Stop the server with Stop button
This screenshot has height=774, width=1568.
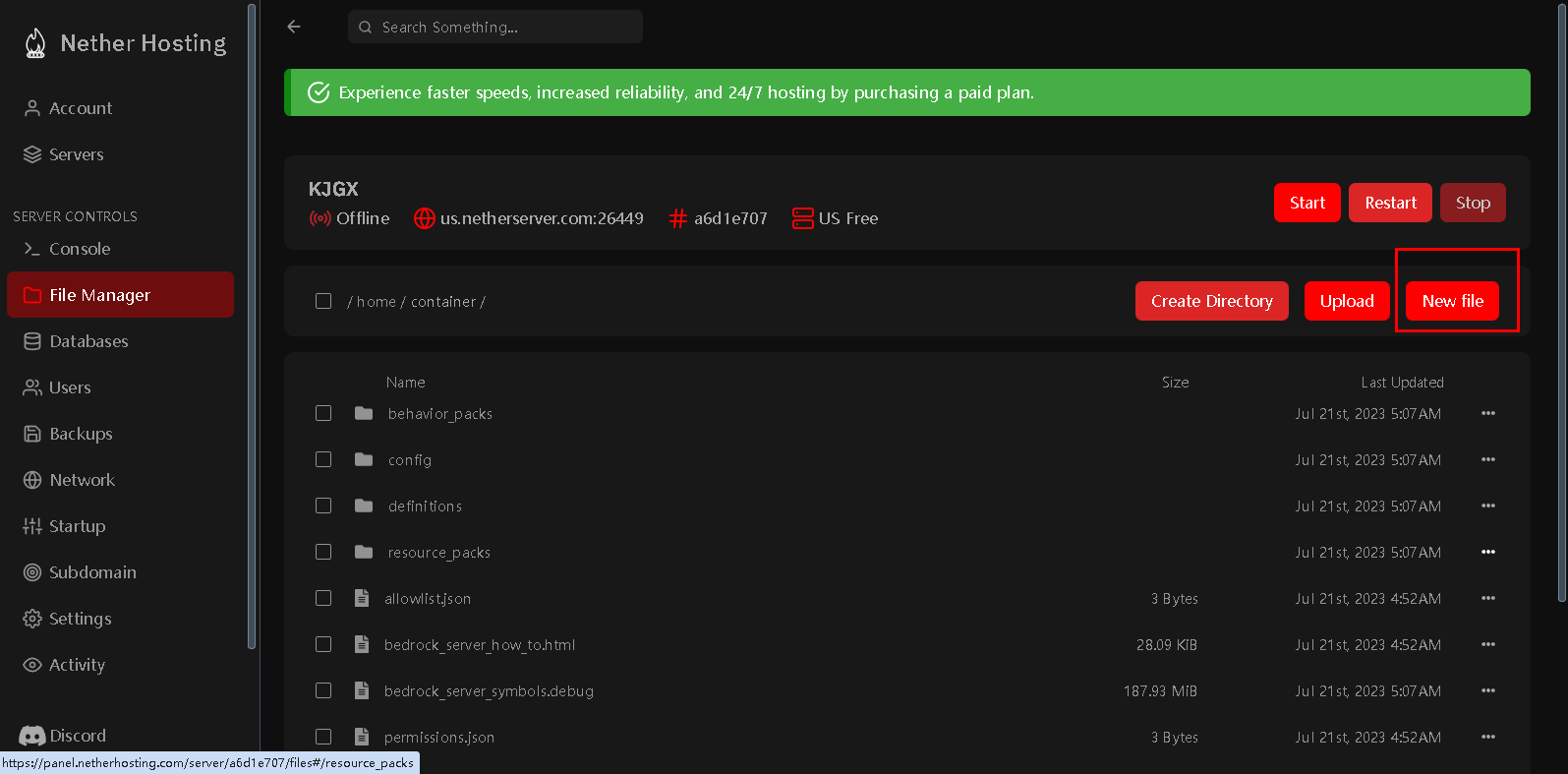click(1473, 203)
